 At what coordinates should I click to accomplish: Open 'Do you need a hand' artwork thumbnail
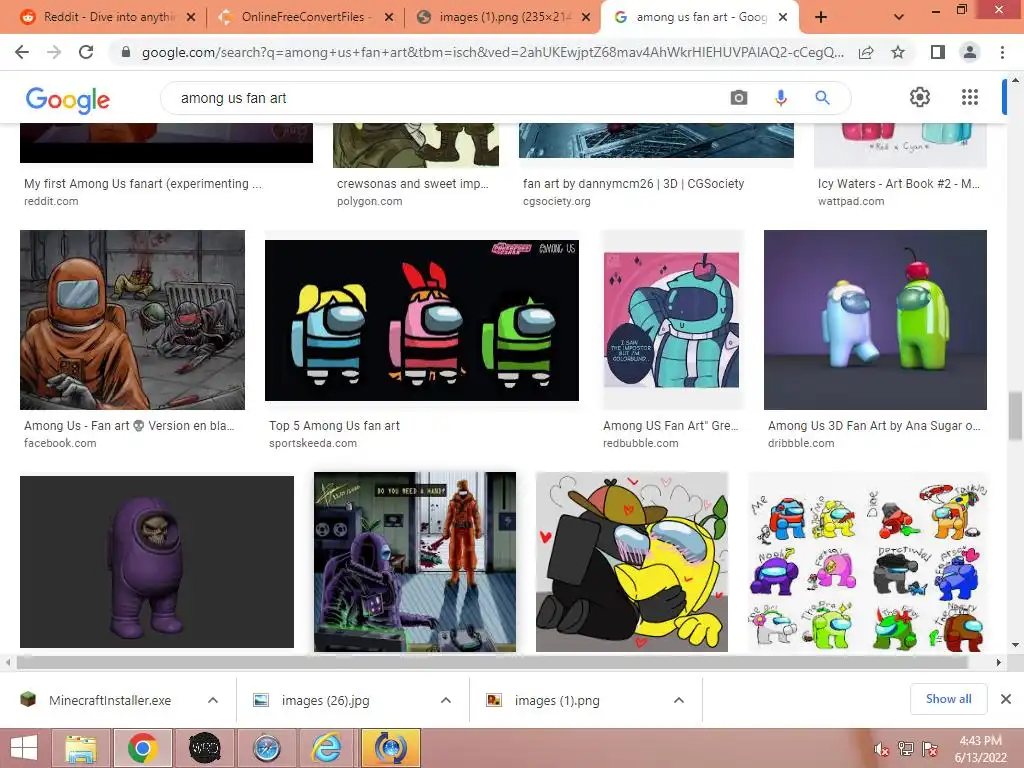click(x=415, y=562)
